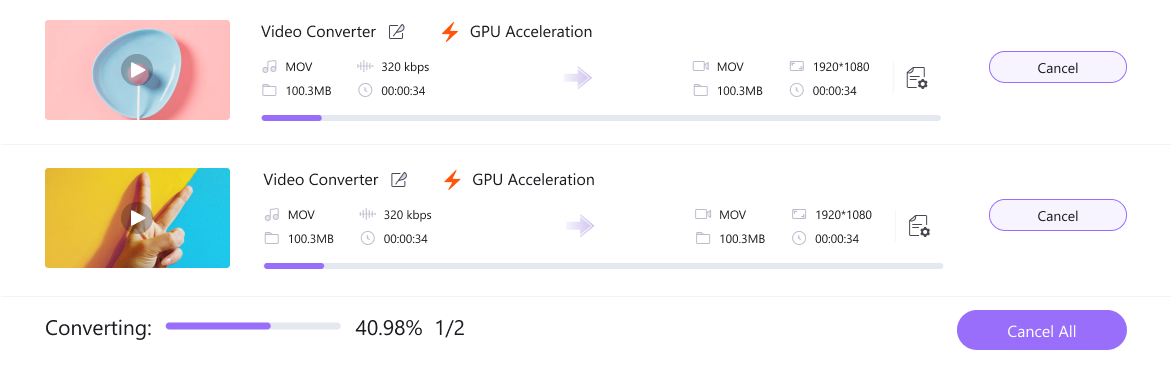1171x365 pixels.
Task: Click GPU Acceleration lightning icon on second video
Action: pyautogui.click(x=452, y=179)
